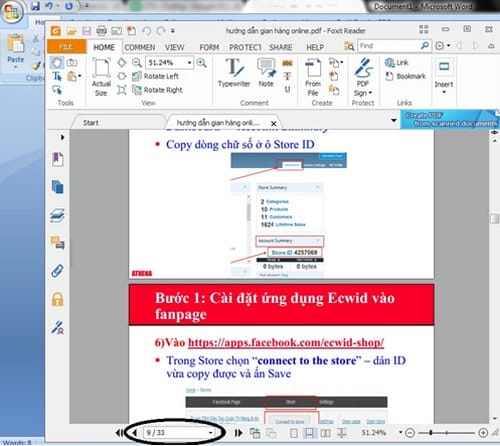Switch to the PROTECT ribbon tab
500x446 pixels.
[x=245, y=47]
